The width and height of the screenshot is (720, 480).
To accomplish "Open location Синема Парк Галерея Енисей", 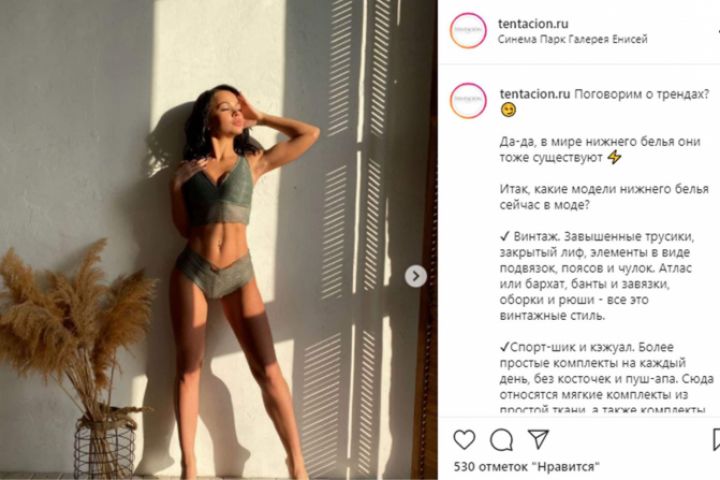I will coord(573,40).
